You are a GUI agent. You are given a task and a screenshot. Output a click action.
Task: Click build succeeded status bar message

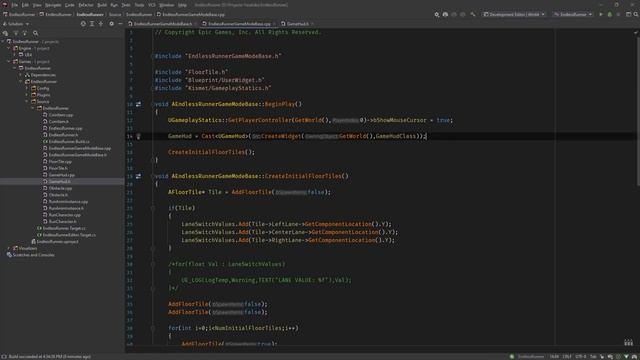point(49,356)
